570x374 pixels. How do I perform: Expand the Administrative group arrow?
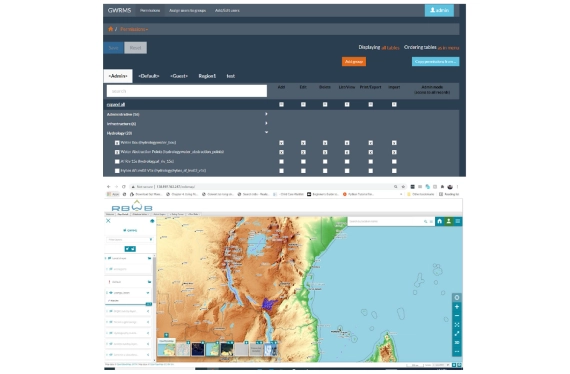[266, 114]
